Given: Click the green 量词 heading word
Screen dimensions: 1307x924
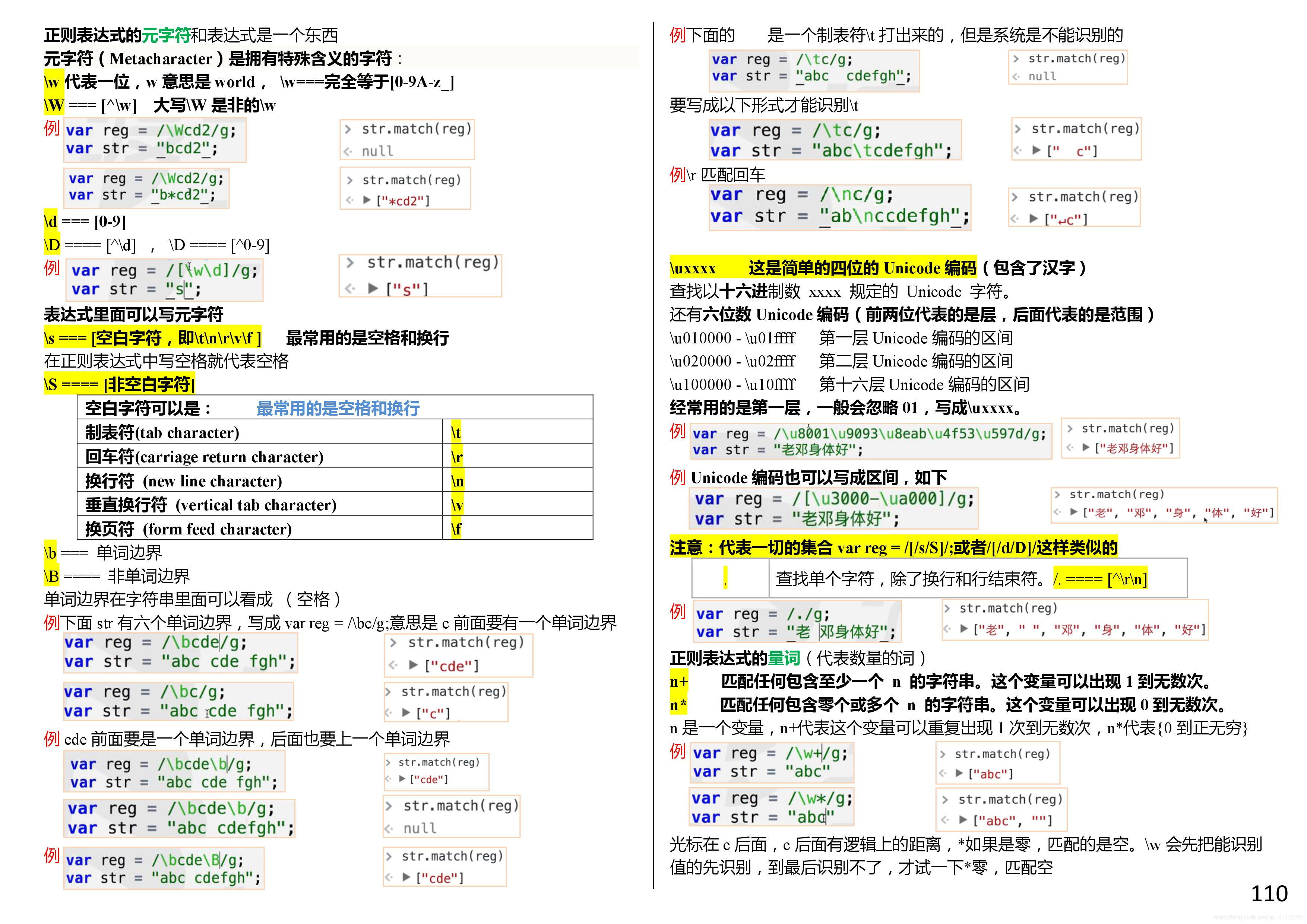Looking at the screenshot, I should 784,658.
